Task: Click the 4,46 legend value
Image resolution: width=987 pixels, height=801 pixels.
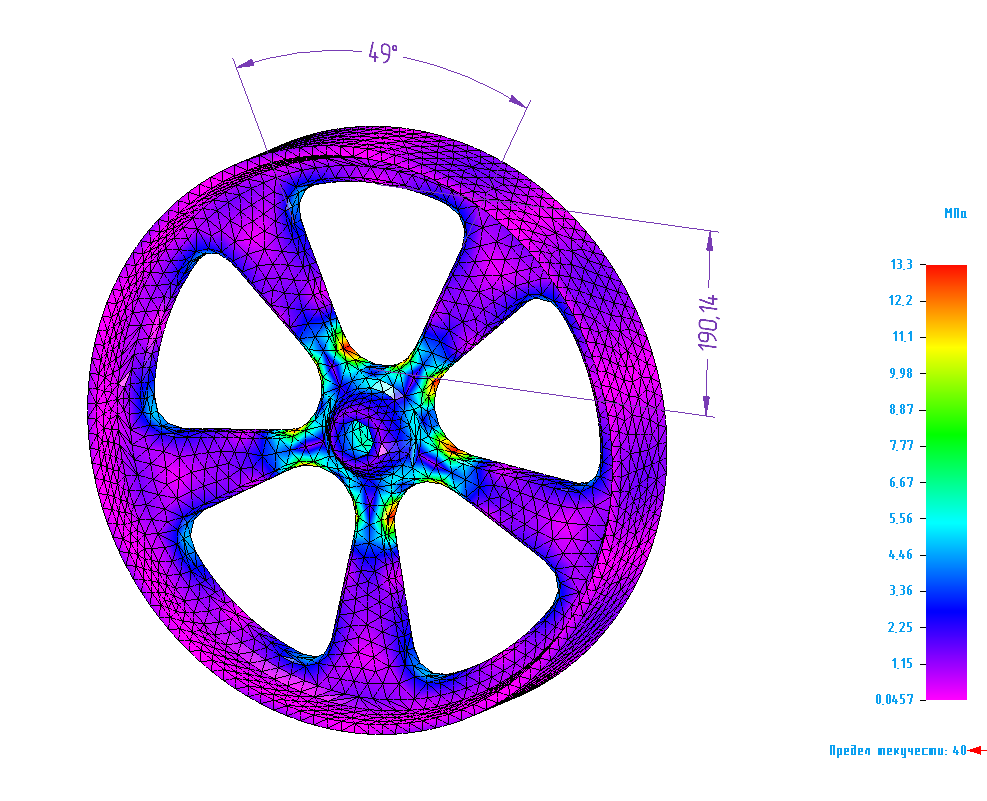Action: [x=901, y=554]
